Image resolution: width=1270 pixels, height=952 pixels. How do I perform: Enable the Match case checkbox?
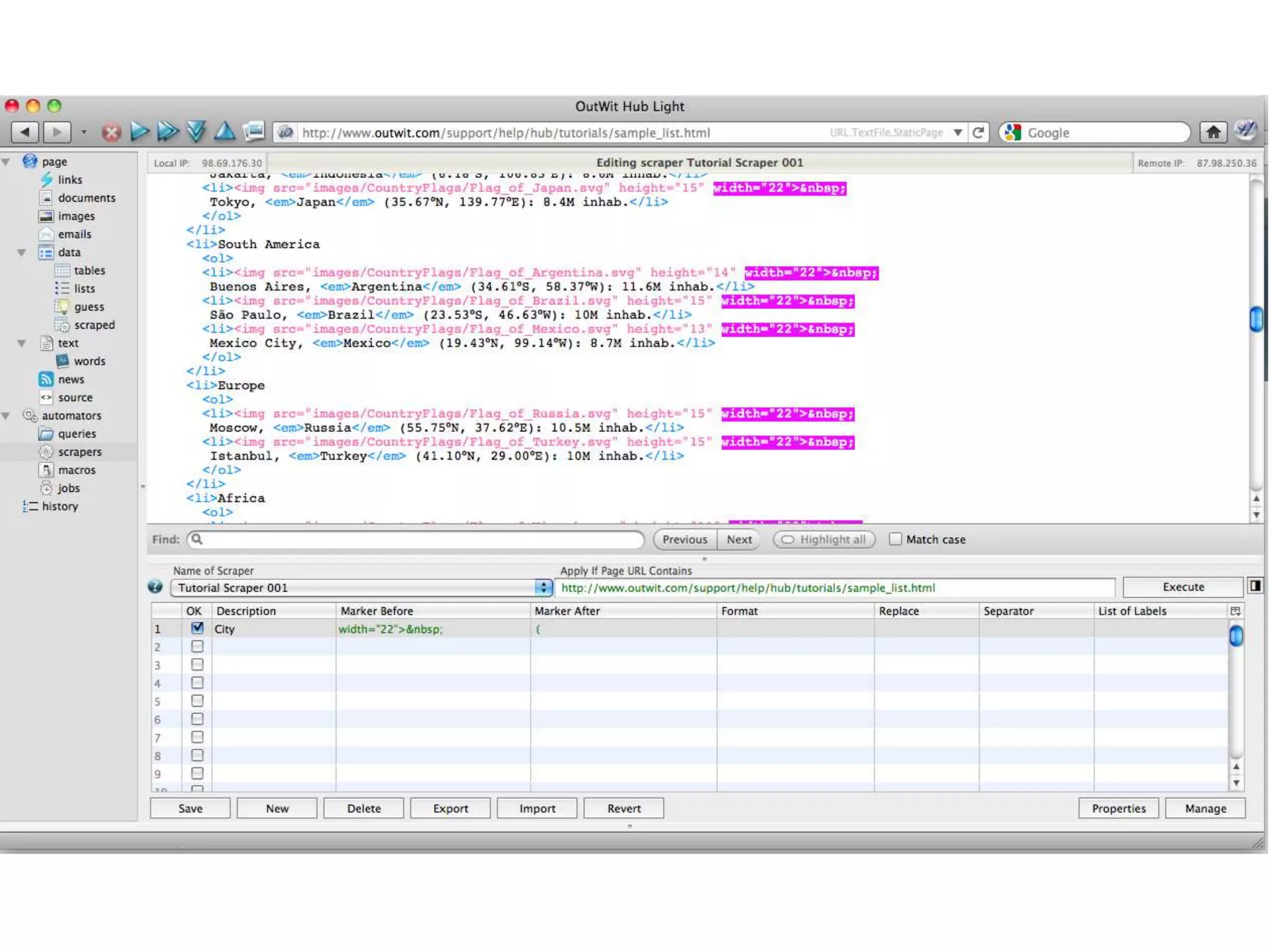click(x=895, y=539)
